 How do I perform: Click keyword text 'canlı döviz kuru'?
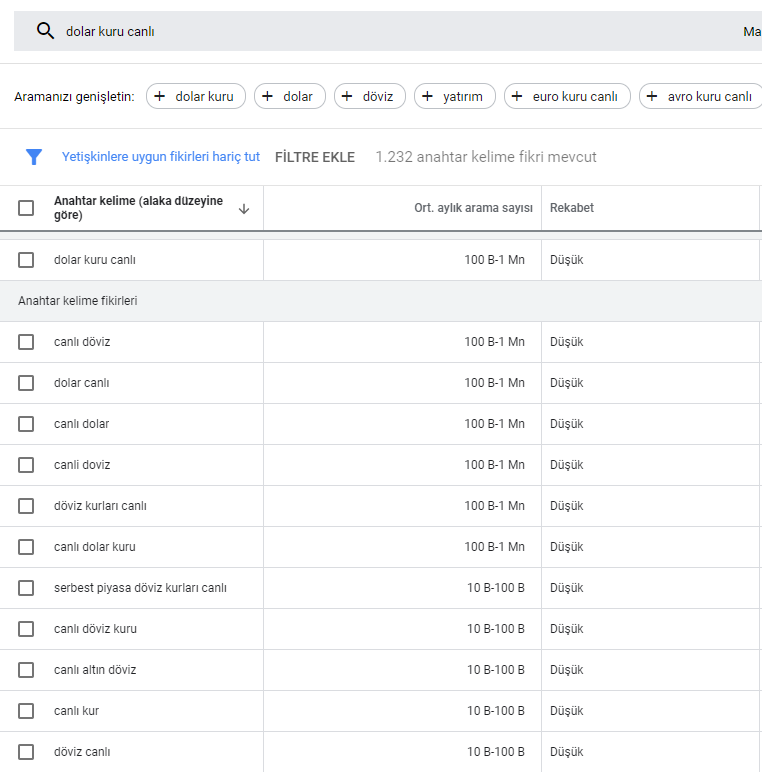click(95, 629)
